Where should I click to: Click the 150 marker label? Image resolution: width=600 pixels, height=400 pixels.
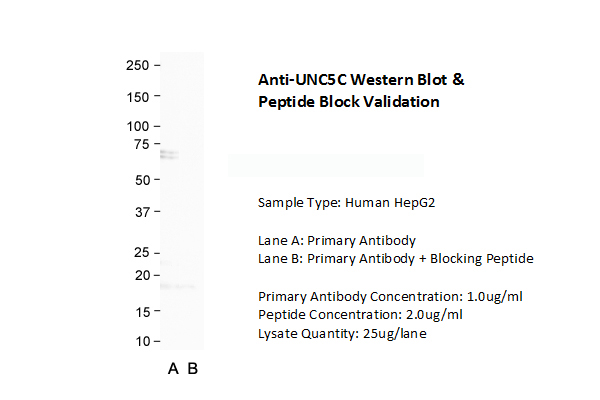(x=136, y=97)
